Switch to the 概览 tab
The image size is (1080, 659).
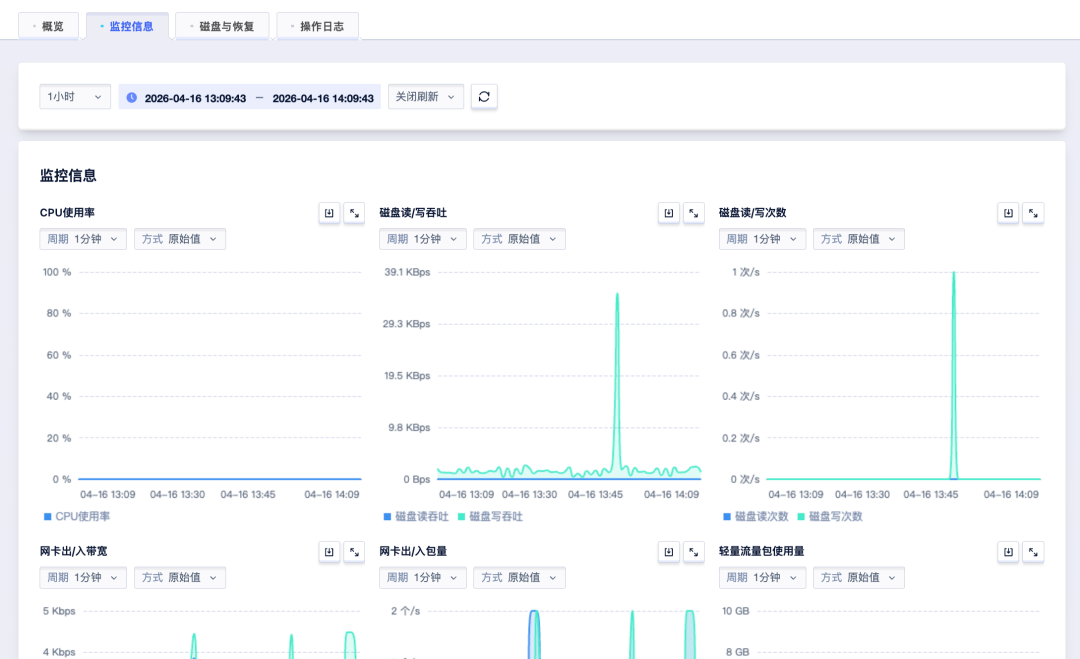[48, 26]
